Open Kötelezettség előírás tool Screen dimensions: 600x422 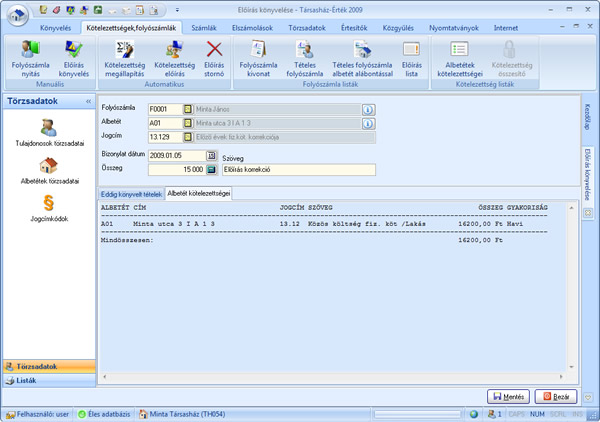pyautogui.click(x=174, y=58)
